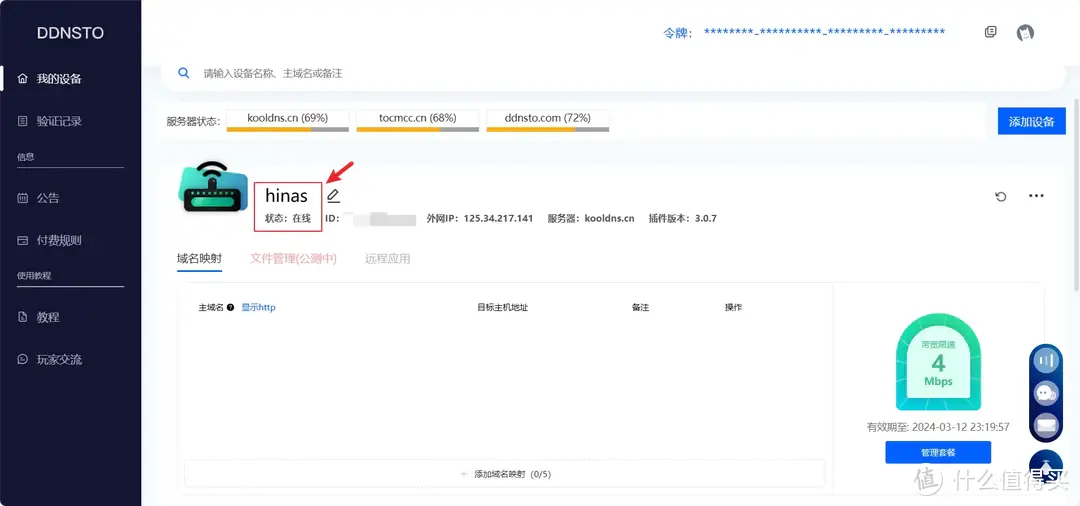Image resolution: width=1080 pixels, height=506 pixels.
Task: Open 付费规则 in sidebar
Action: coord(59,241)
